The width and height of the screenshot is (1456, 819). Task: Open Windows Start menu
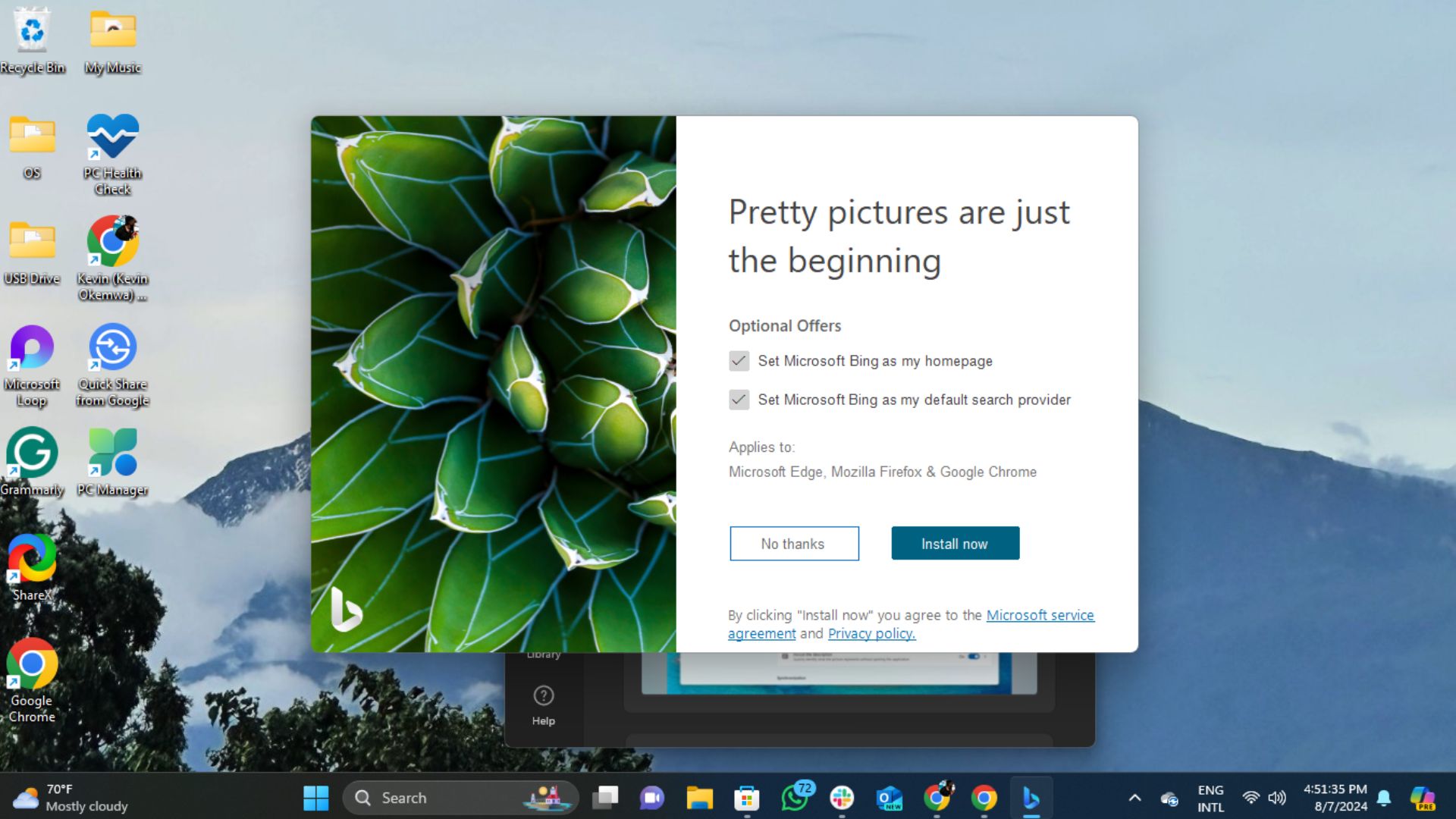coord(316,797)
